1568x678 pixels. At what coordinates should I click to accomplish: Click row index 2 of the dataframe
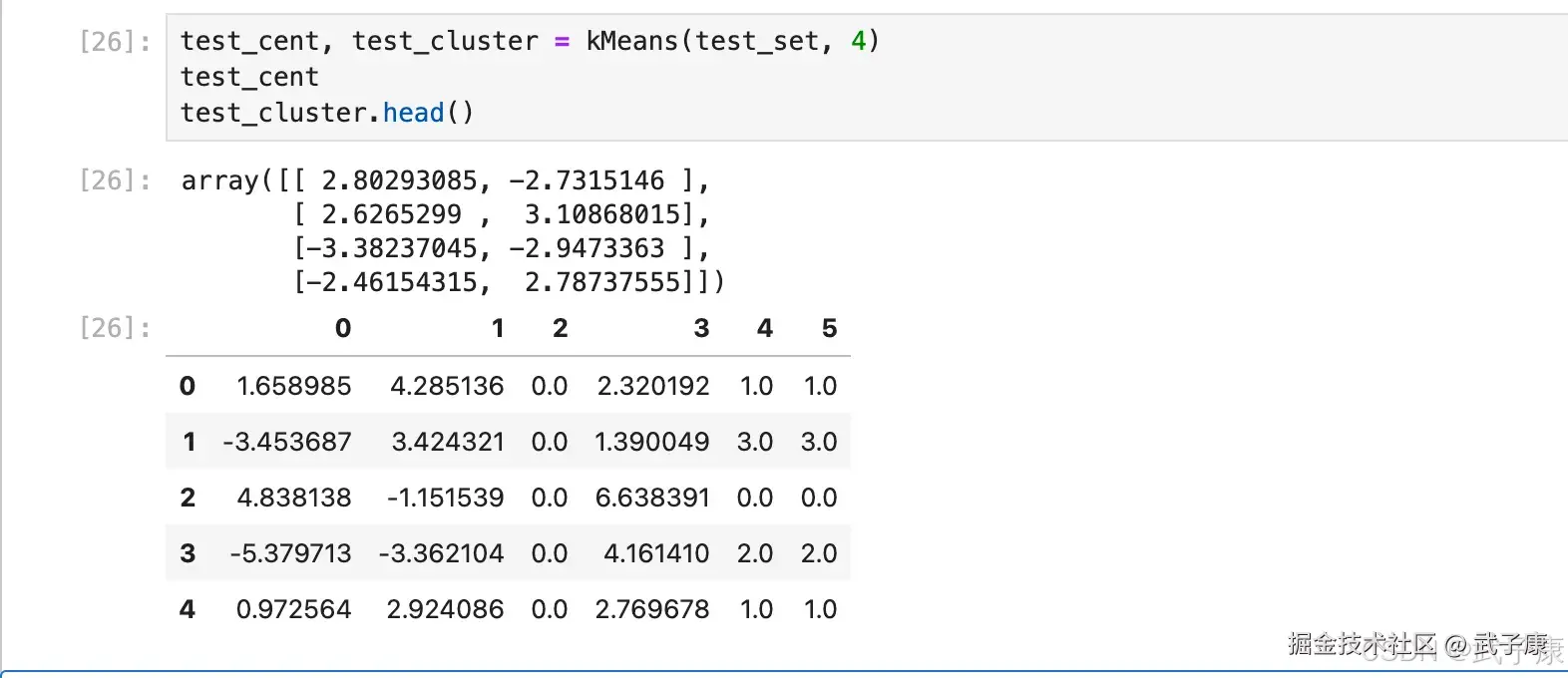188,498
